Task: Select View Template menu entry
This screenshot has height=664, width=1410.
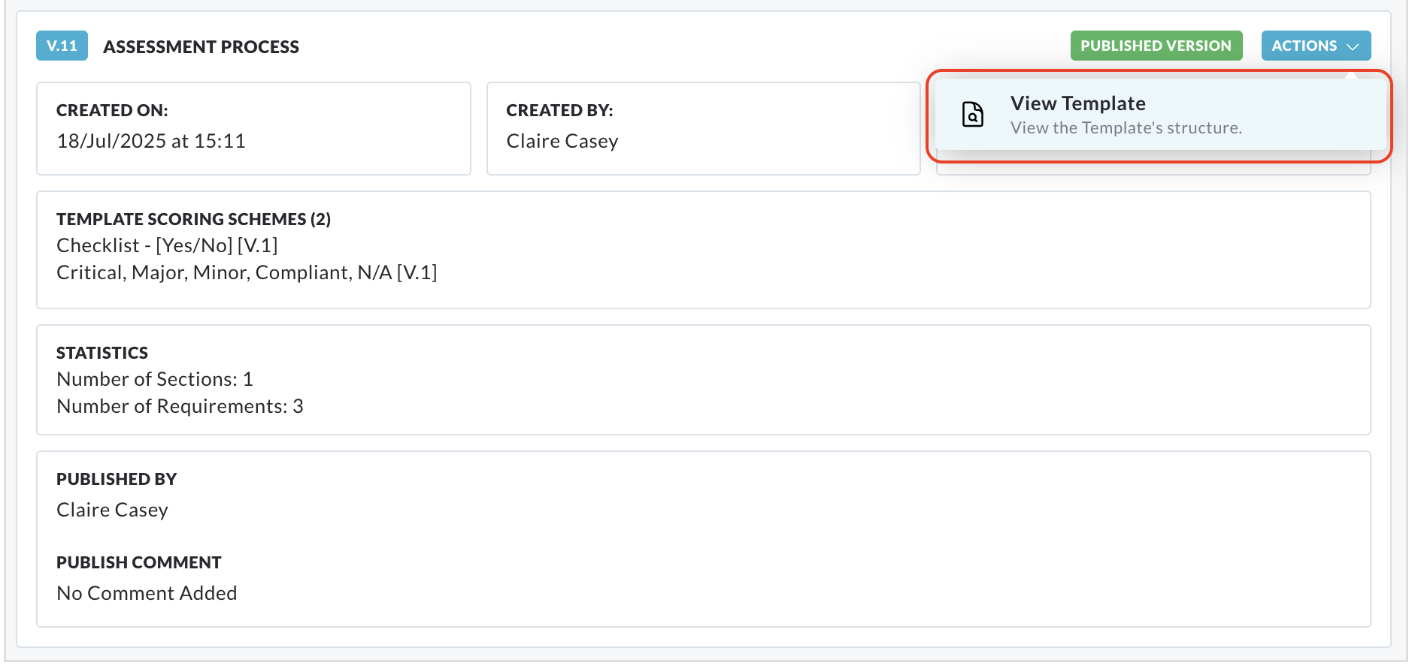Action: click(x=1160, y=115)
